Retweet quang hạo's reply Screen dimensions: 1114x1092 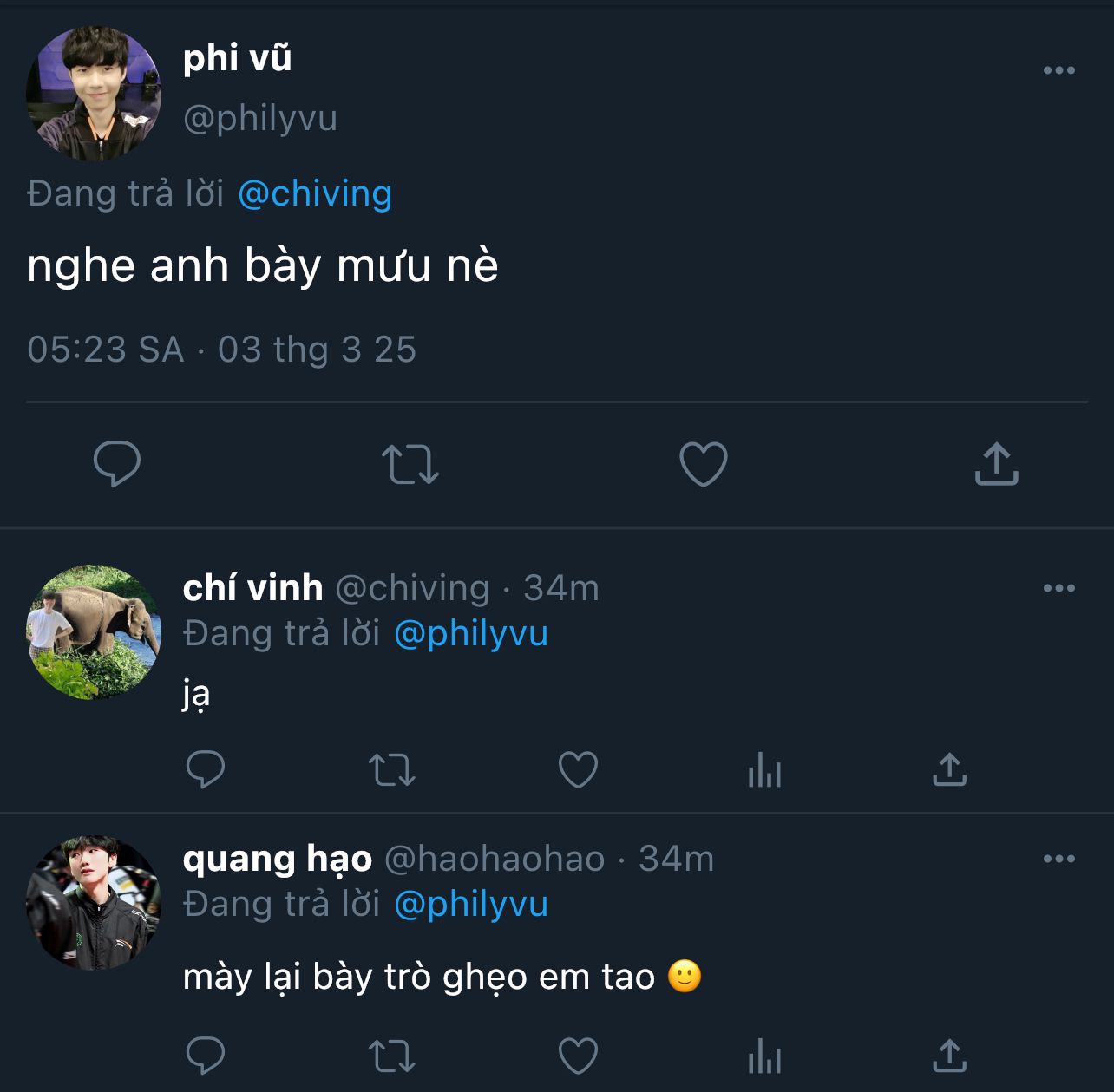tap(392, 1056)
